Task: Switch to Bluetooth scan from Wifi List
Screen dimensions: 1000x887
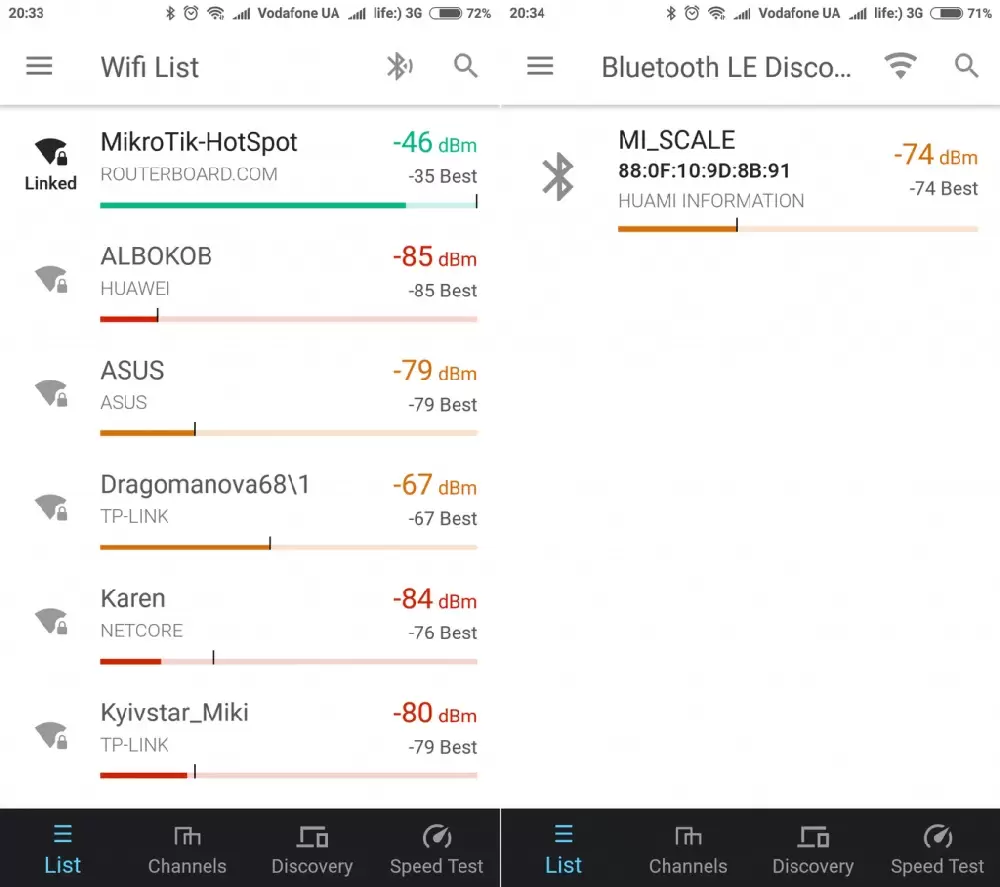Action: [x=399, y=66]
